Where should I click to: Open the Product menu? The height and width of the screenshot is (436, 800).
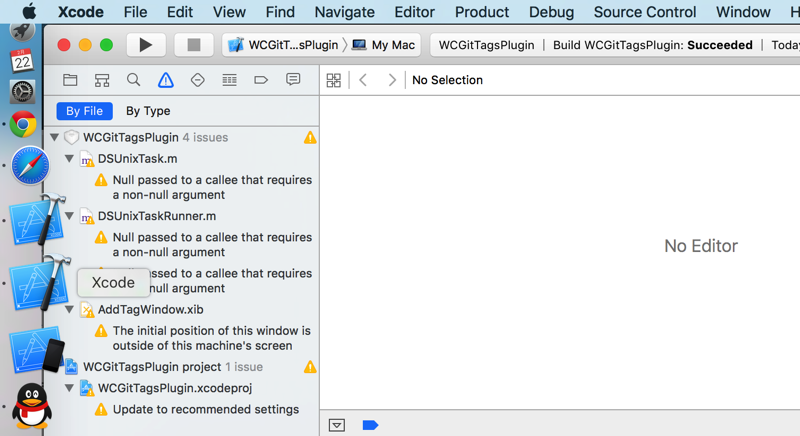[482, 12]
